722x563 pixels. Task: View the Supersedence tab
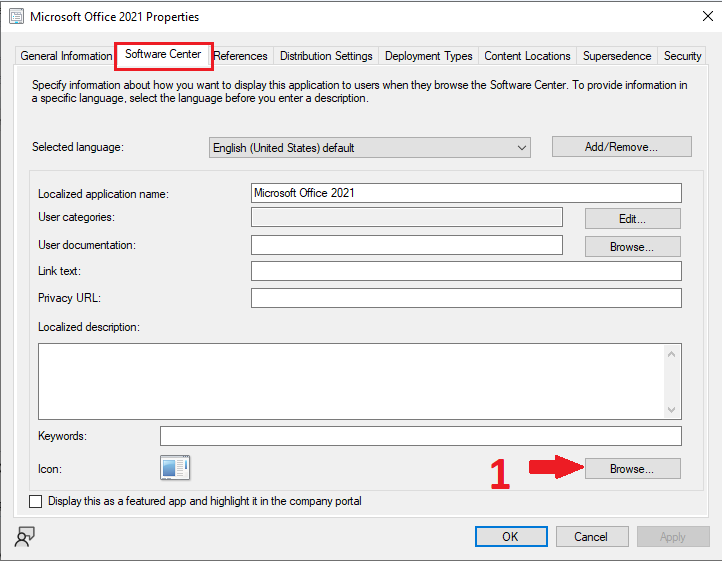(617, 56)
